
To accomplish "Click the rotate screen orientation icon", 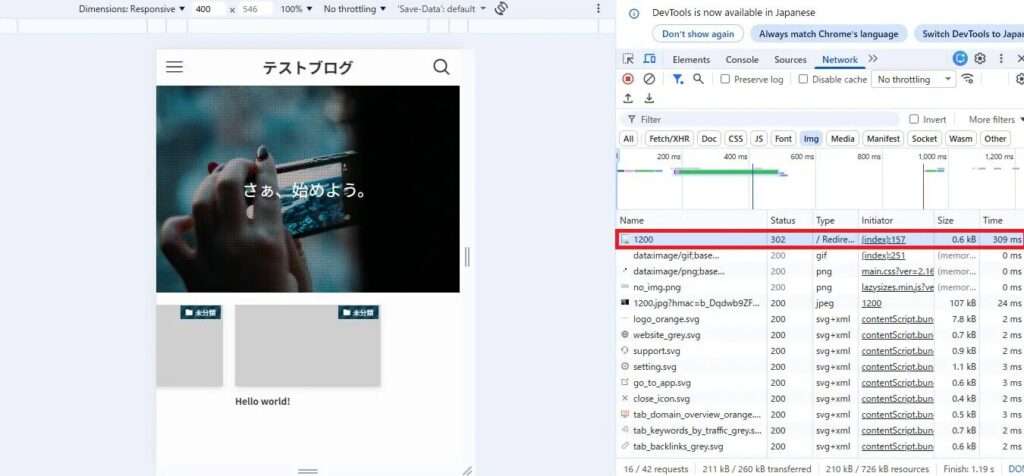I will pos(502,9).
